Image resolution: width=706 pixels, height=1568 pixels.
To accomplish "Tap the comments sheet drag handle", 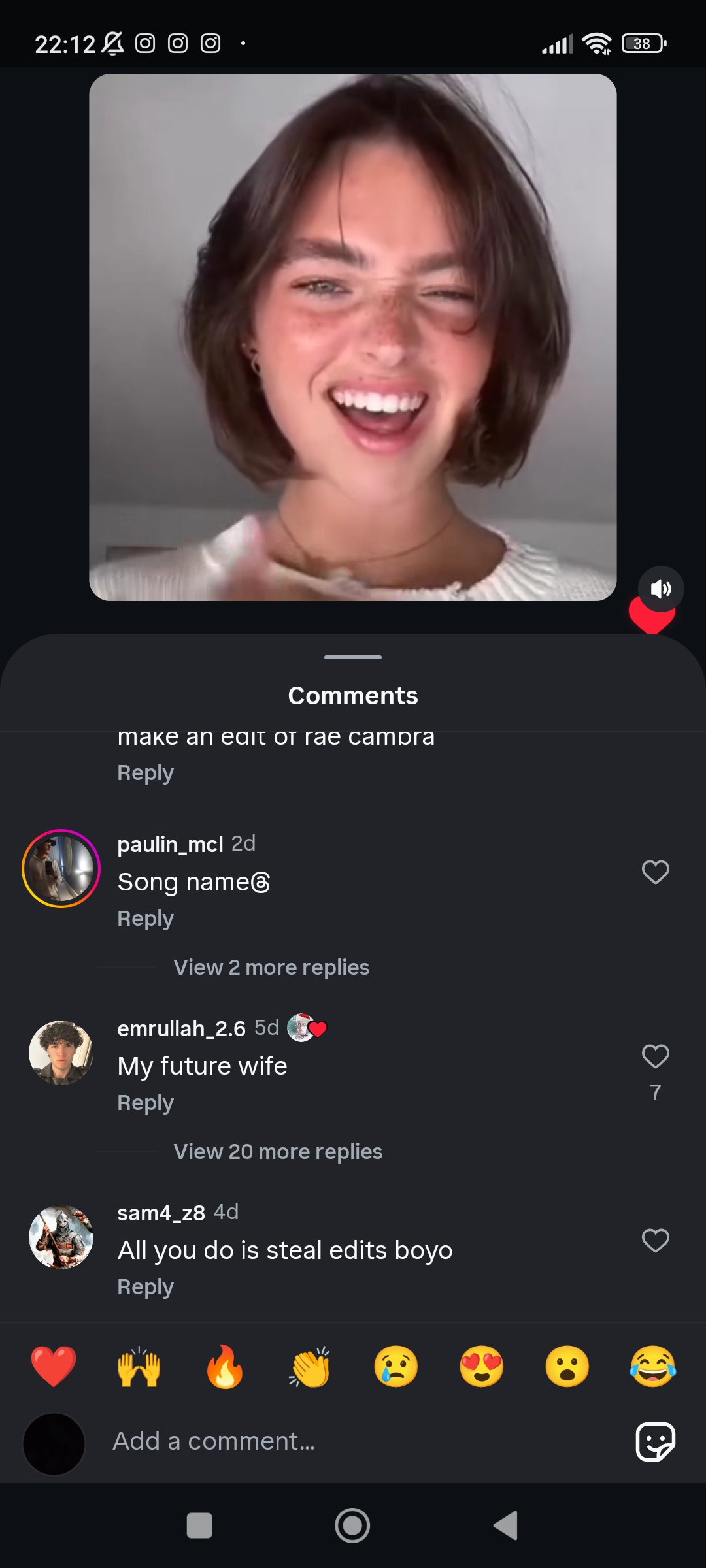I will [353, 657].
